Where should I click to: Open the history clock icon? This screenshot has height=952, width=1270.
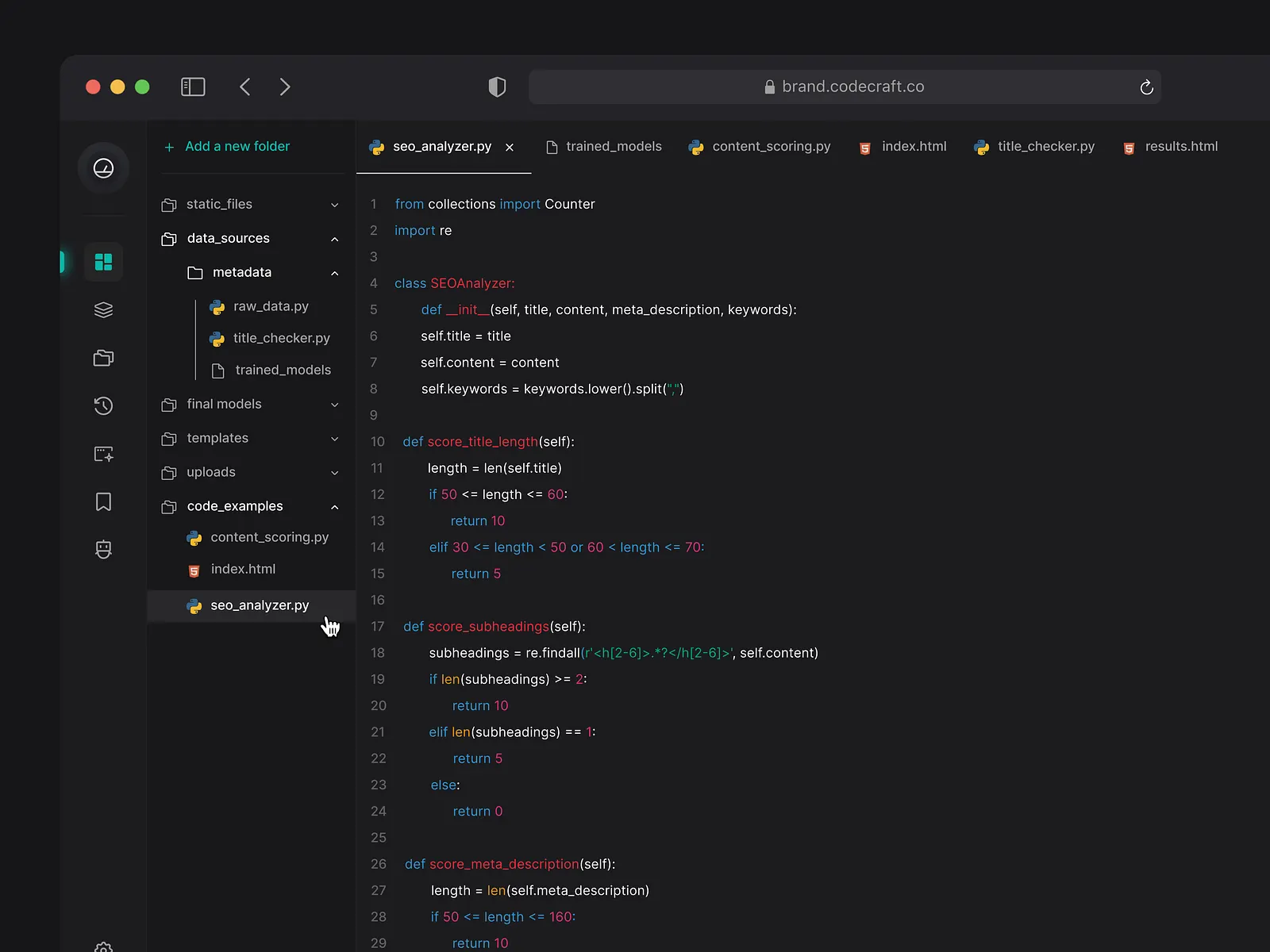pyautogui.click(x=103, y=406)
